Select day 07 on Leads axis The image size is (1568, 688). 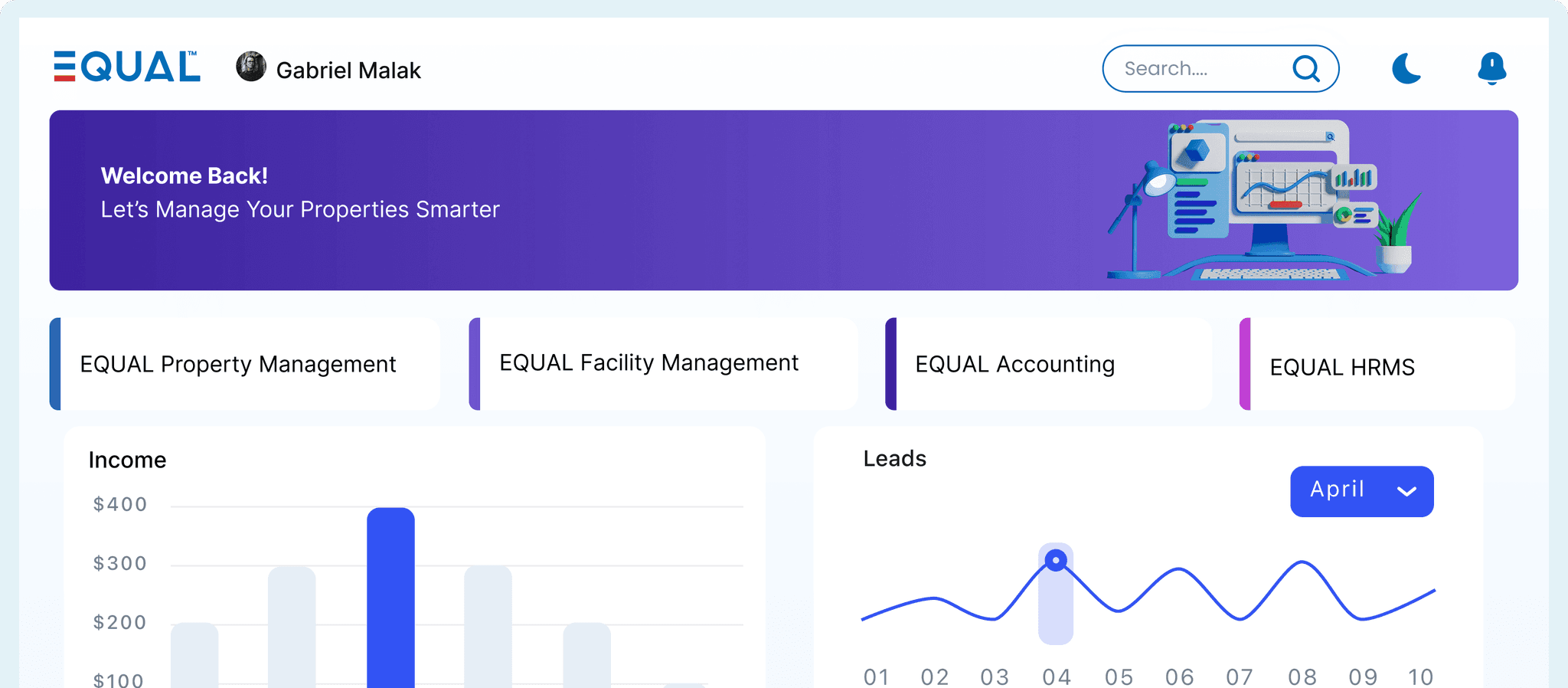pyautogui.click(x=1240, y=677)
